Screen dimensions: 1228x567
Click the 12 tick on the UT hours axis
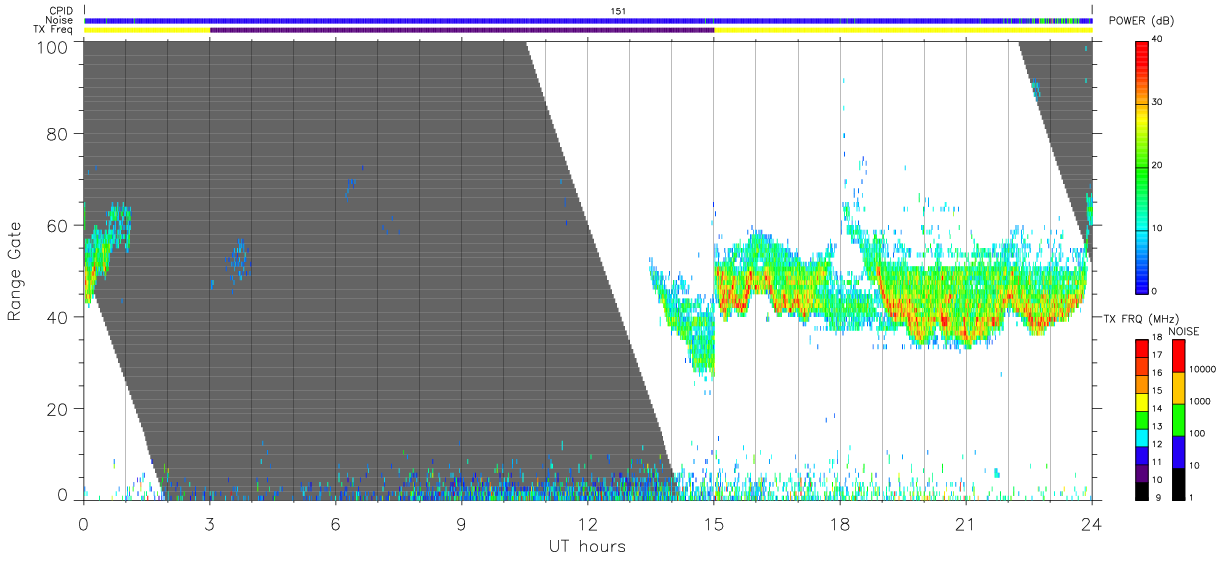pos(588,523)
